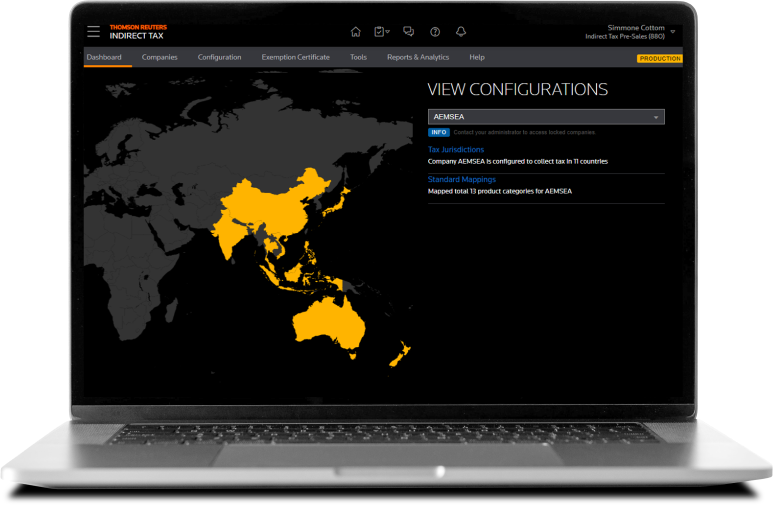The image size is (773, 505).
Task: Follow the Standard Mappings link
Action: point(461,180)
